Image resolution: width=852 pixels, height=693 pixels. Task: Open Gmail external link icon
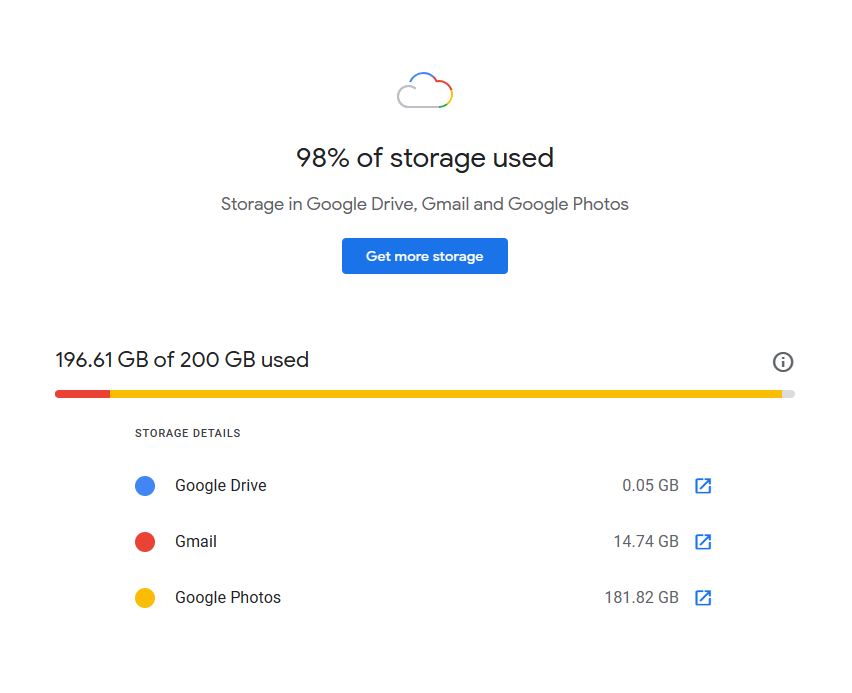703,542
